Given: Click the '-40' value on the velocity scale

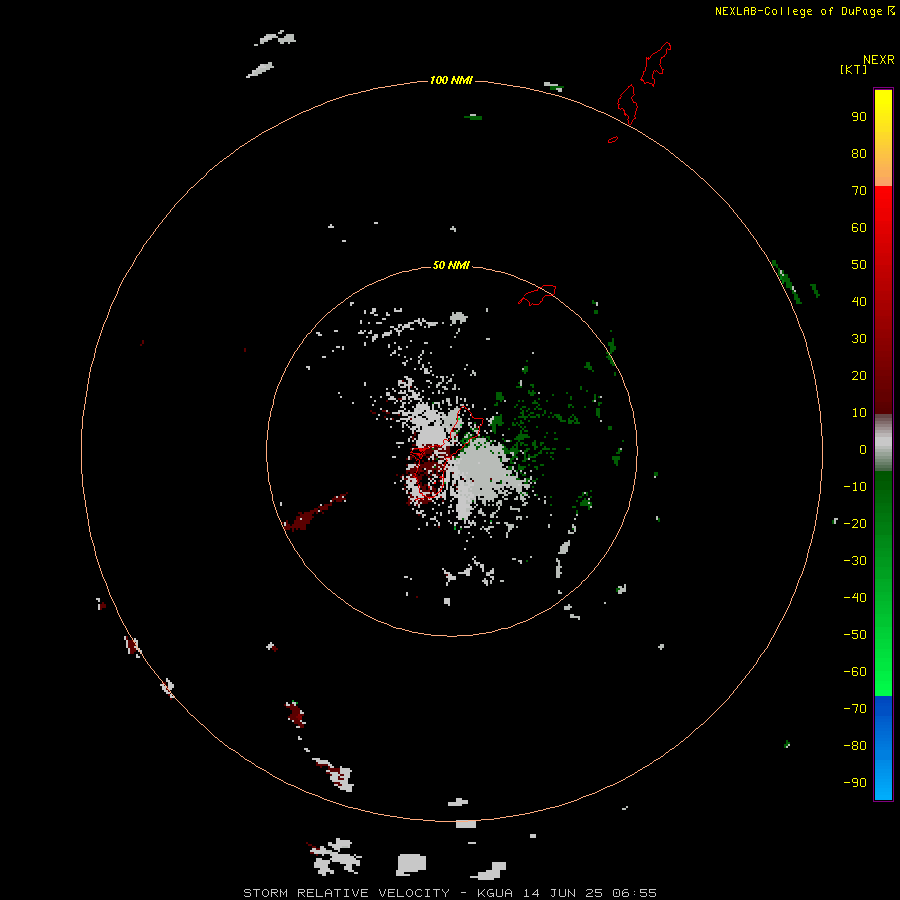Looking at the screenshot, I should 855,598.
